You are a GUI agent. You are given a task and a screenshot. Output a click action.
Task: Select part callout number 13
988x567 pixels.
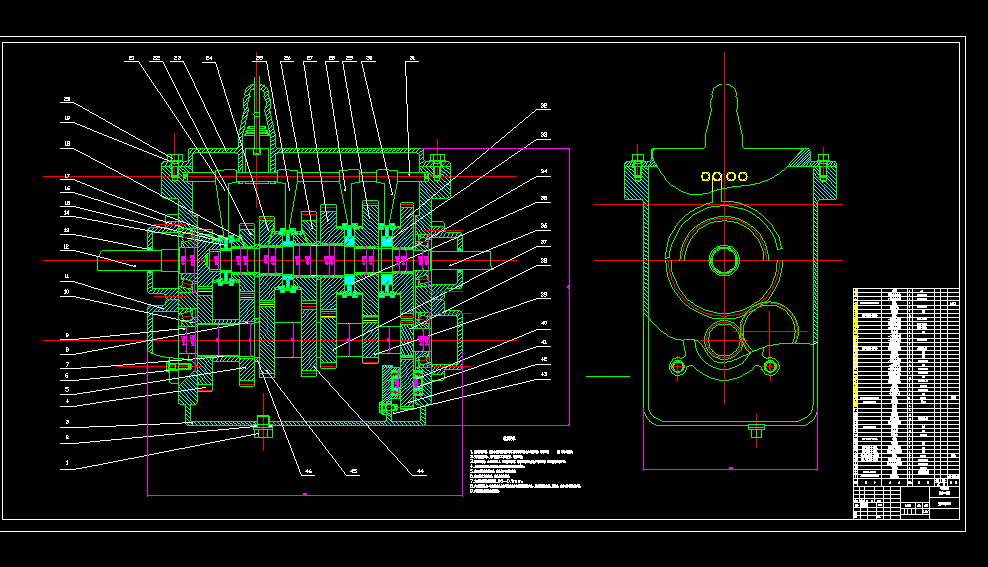click(x=67, y=230)
